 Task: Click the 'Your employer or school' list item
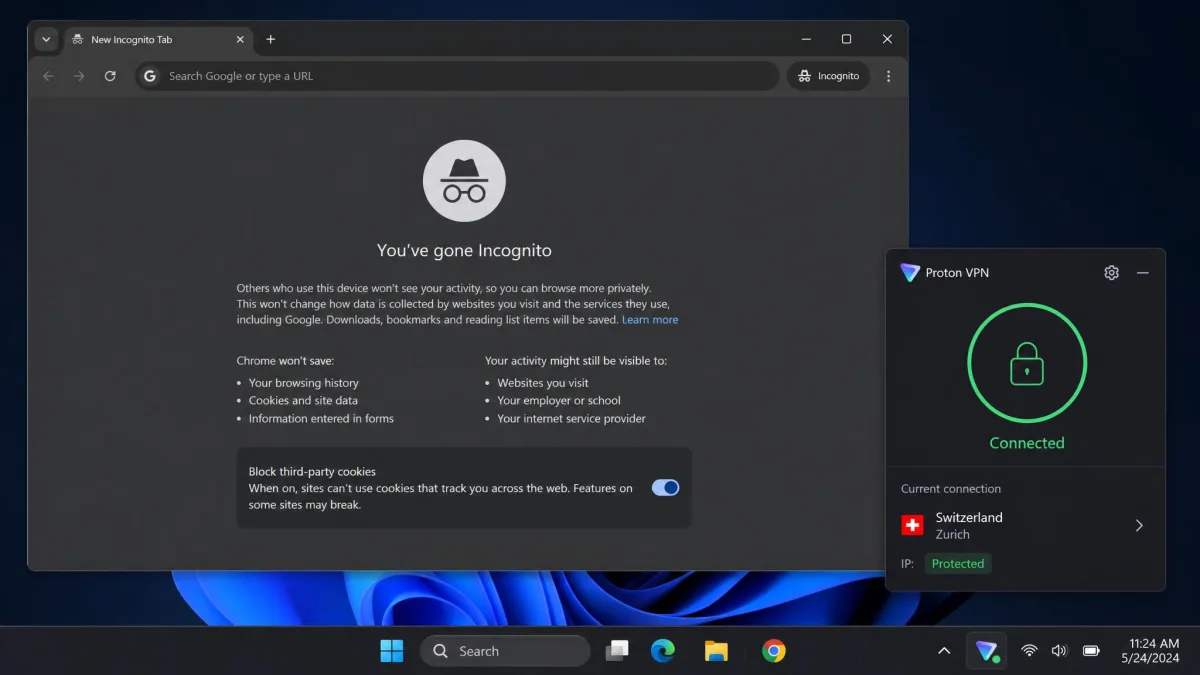pos(558,401)
